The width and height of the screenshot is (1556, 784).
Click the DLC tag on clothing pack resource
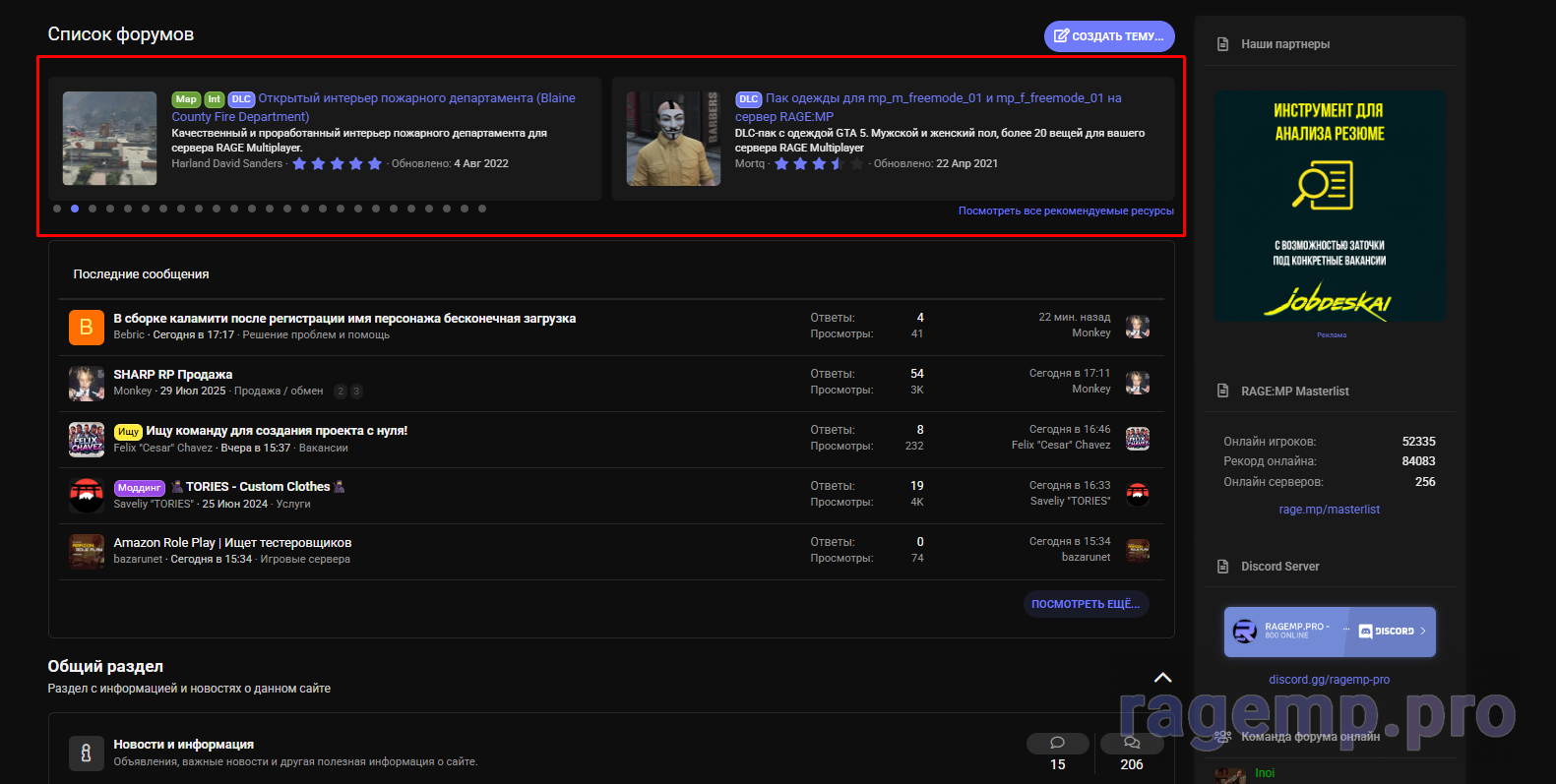click(x=748, y=99)
